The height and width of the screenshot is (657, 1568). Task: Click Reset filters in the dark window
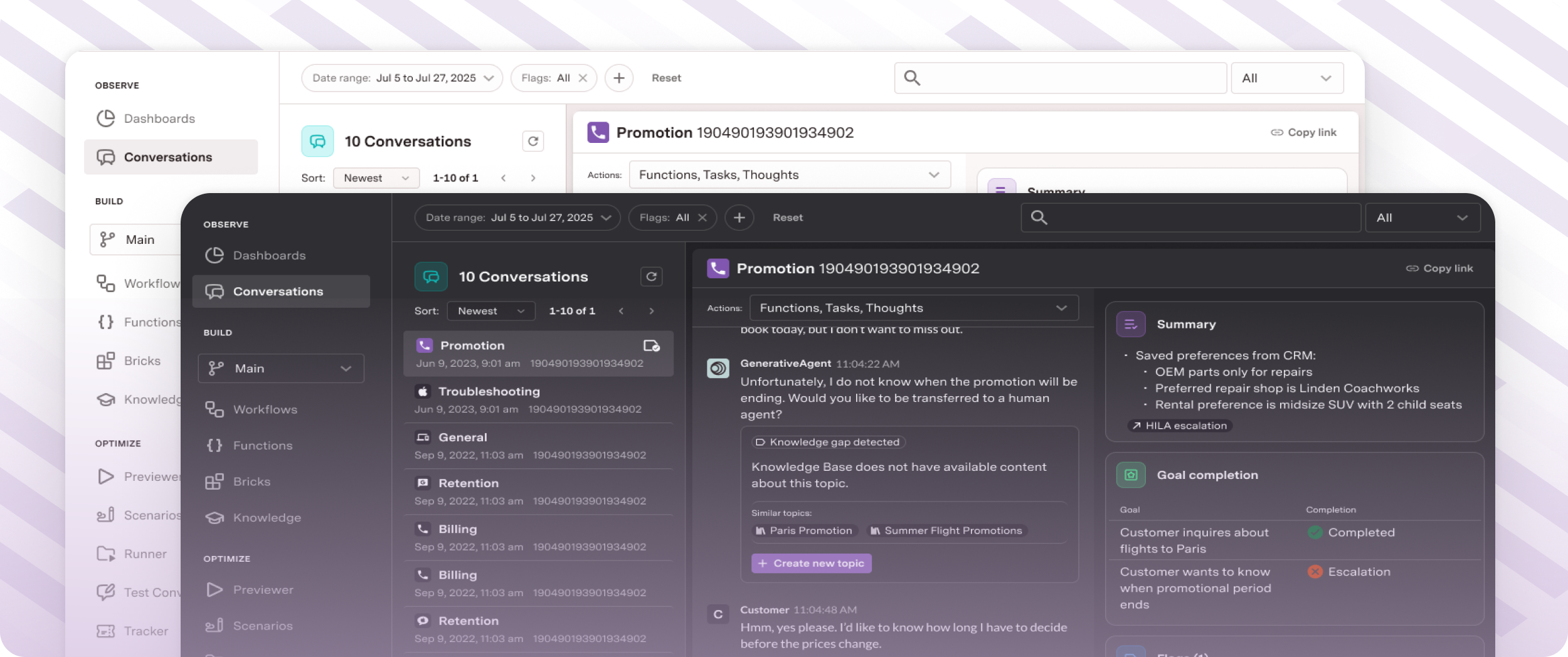[x=788, y=218]
